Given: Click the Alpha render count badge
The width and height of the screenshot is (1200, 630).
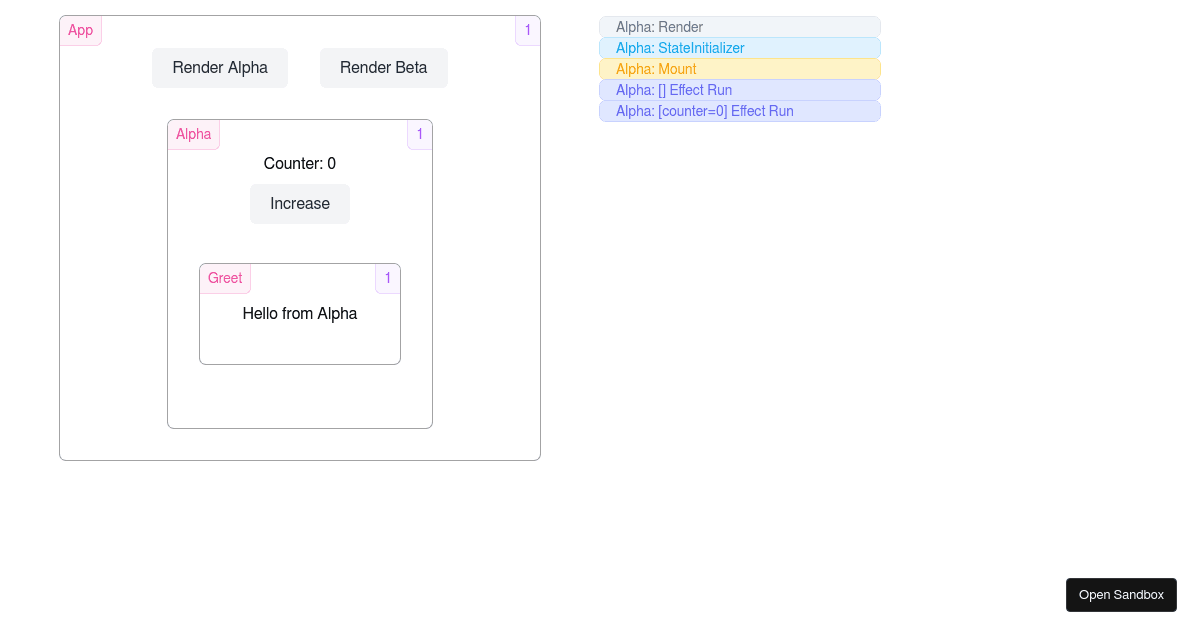Looking at the screenshot, I should (x=420, y=135).
